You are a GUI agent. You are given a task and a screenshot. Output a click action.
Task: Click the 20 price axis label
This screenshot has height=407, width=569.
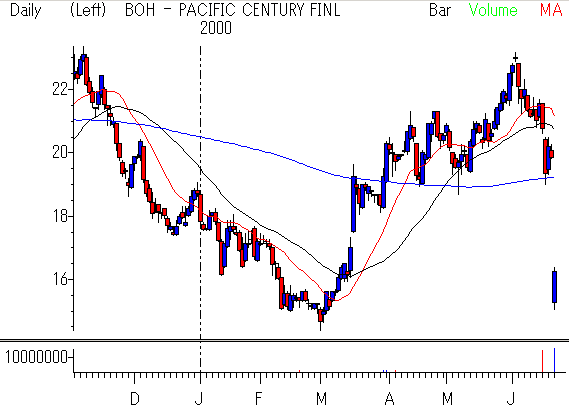(60, 152)
